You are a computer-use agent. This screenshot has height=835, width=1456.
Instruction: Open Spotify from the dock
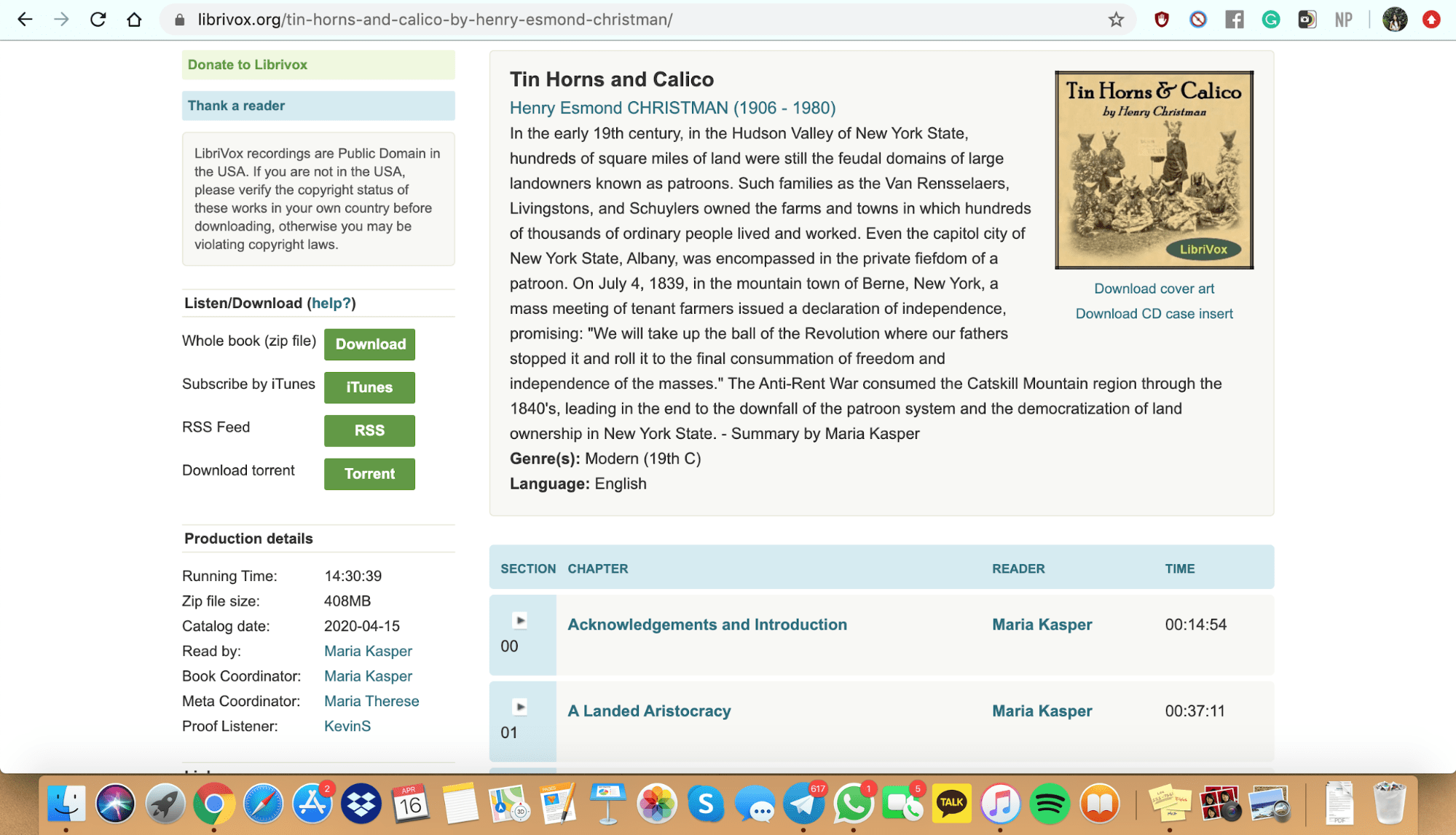(x=1050, y=804)
